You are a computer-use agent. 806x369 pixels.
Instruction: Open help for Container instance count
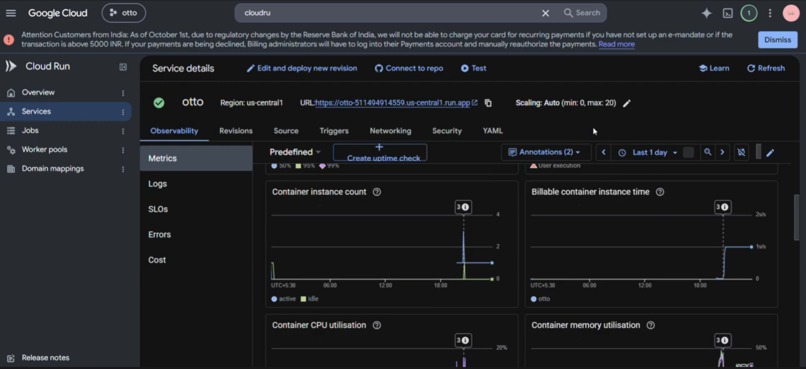coord(377,192)
